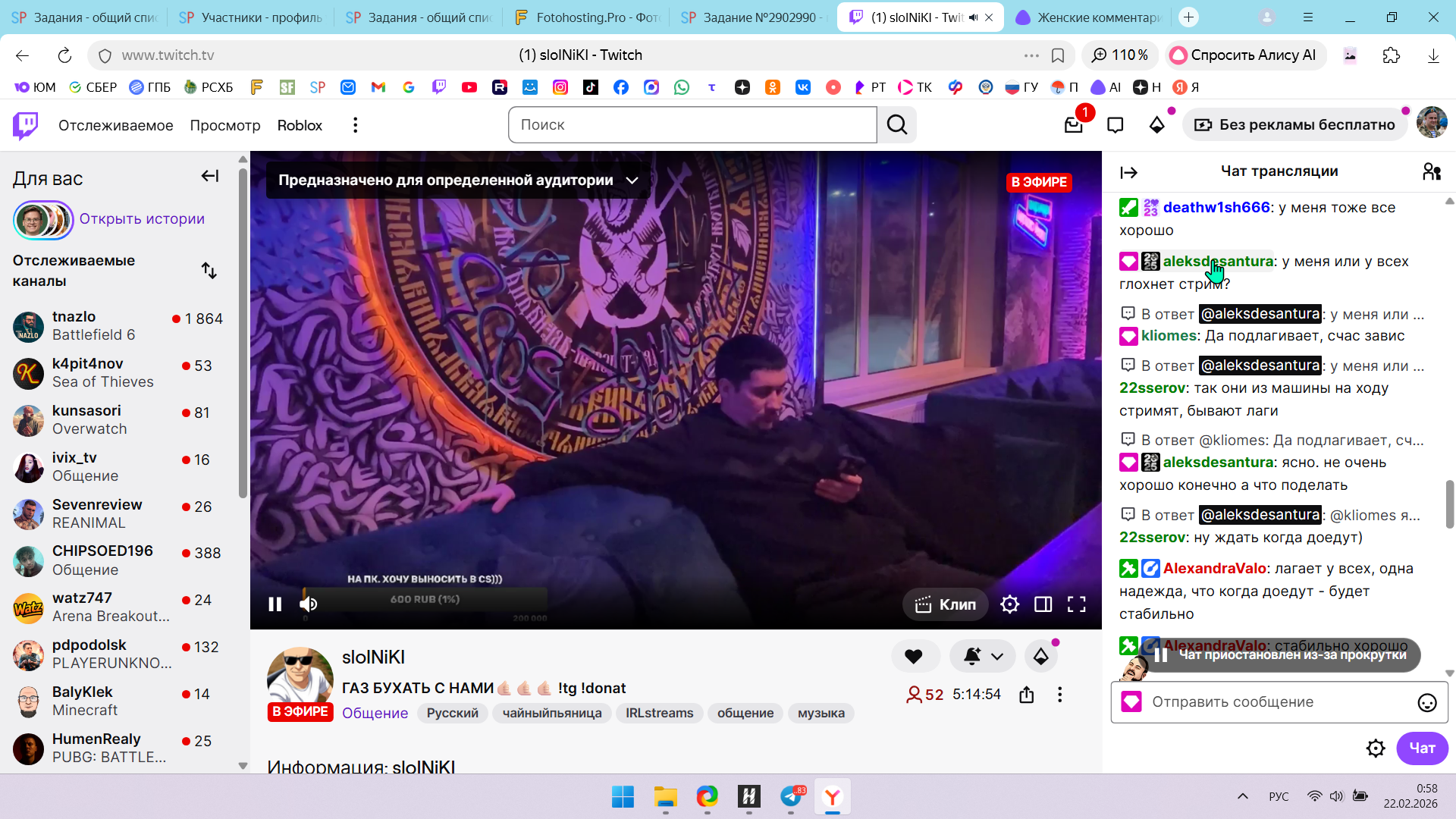Viewport: 1456px width, 819px height.
Task: Expand the intended audience warning dropdown
Action: (632, 180)
